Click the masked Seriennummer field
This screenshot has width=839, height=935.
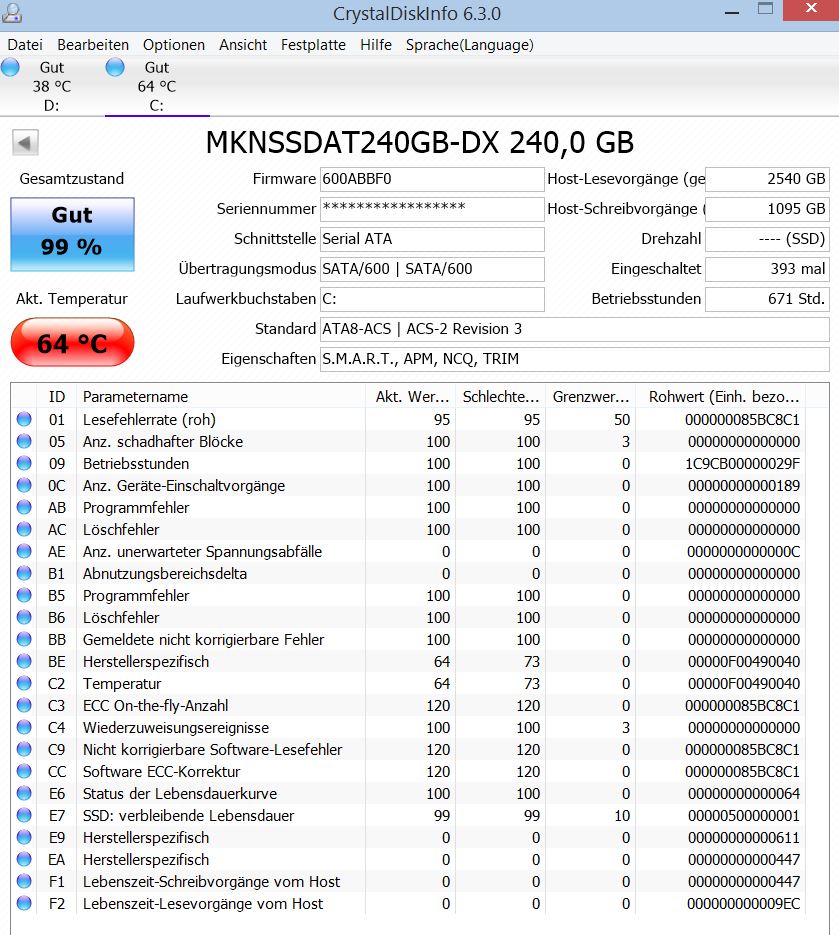click(x=432, y=209)
